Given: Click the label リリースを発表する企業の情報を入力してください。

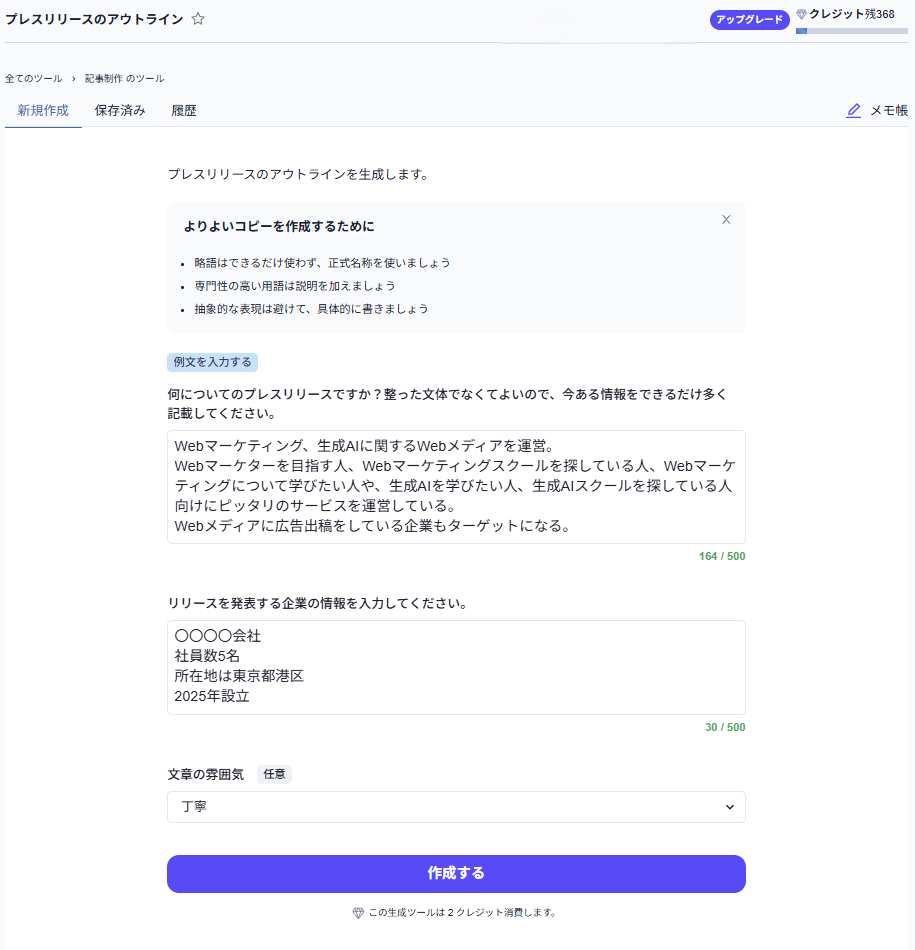Looking at the screenshot, I should [318, 603].
